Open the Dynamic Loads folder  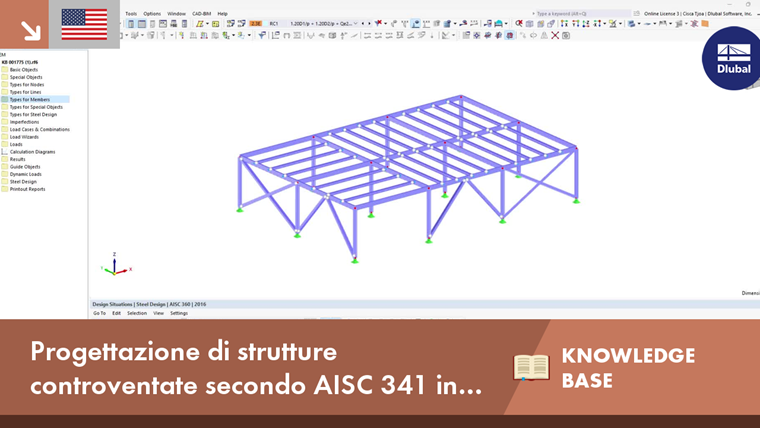click(x=25, y=174)
